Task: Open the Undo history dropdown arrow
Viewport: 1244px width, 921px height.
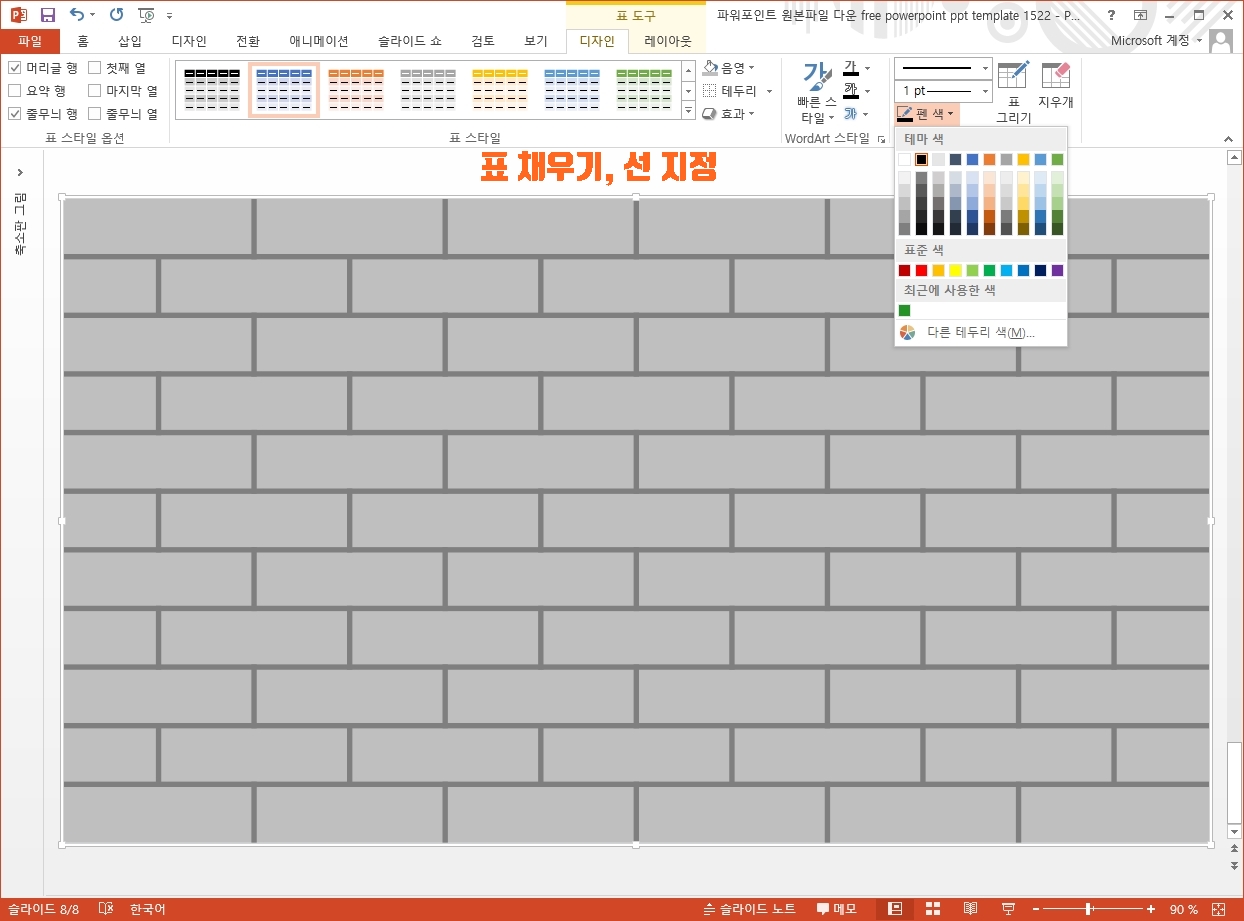Action: (x=93, y=15)
